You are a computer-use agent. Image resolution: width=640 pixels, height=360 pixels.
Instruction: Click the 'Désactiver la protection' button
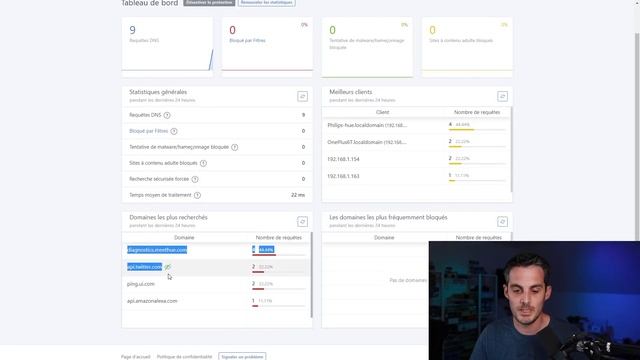tap(209, 2)
